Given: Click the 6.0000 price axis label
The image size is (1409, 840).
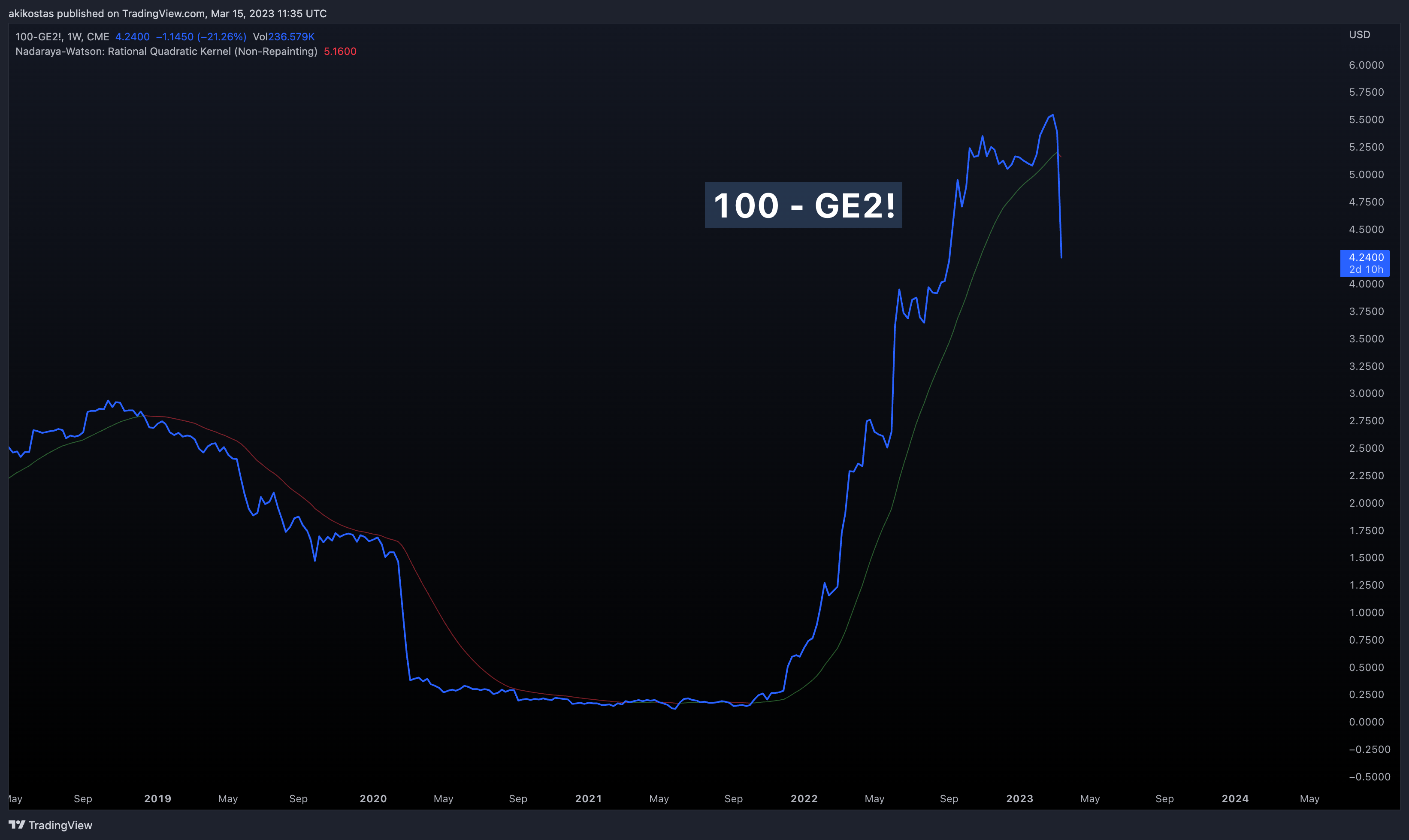Looking at the screenshot, I should [1366, 65].
